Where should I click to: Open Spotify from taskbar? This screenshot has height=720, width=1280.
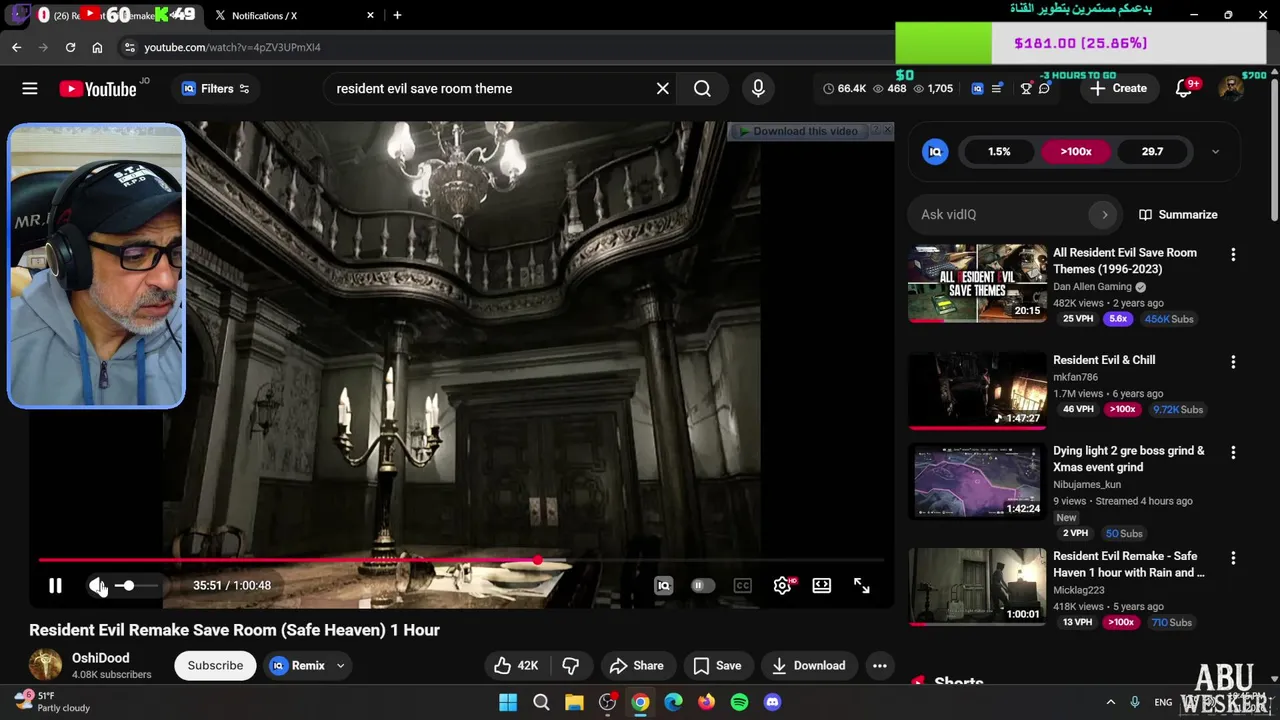[739, 702]
